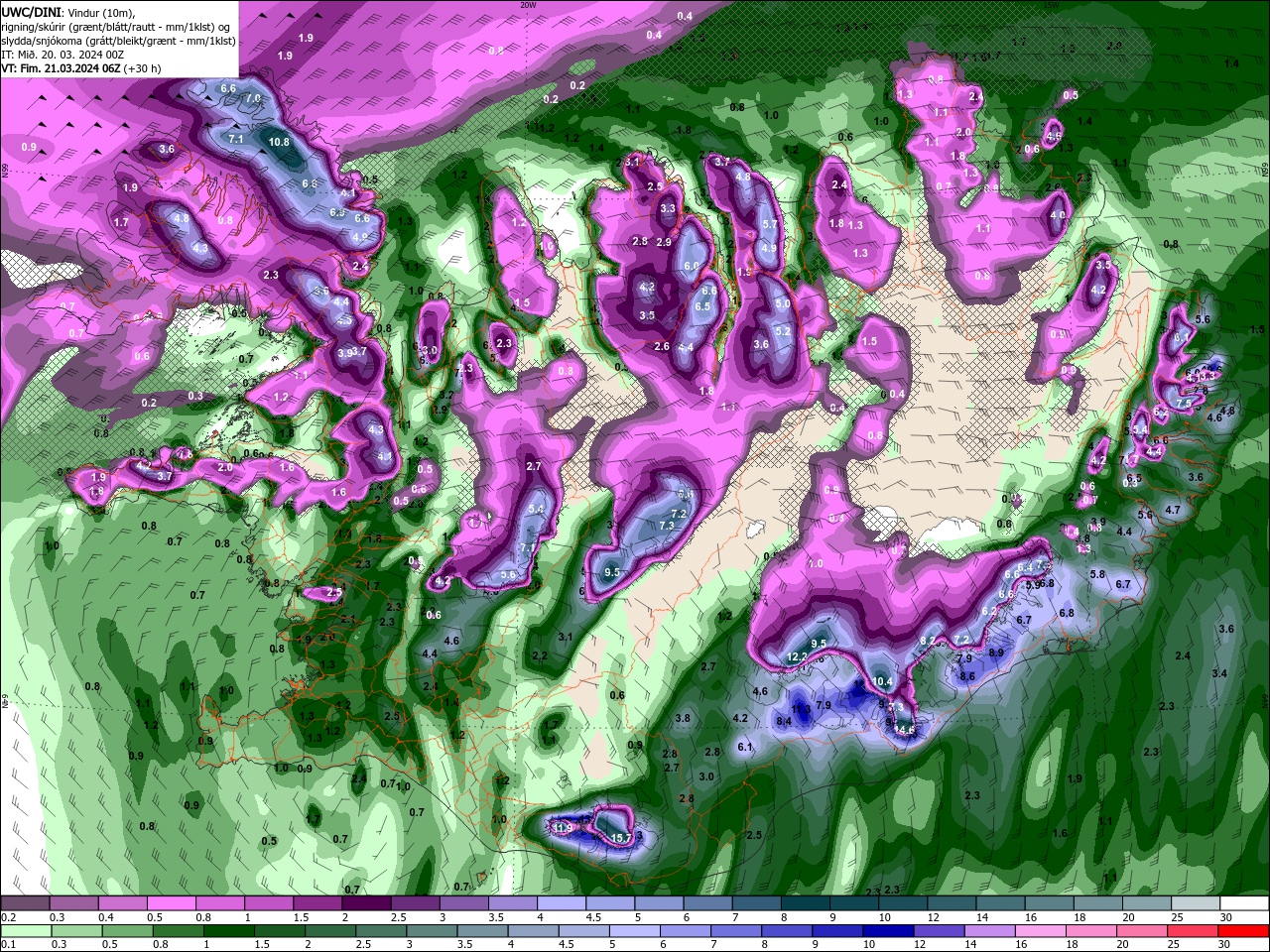This screenshot has height=952, width=1270.
Task: Click the 'VT: Fim. 21.03.2024 06Z' valid time
Action: [61, 68]
